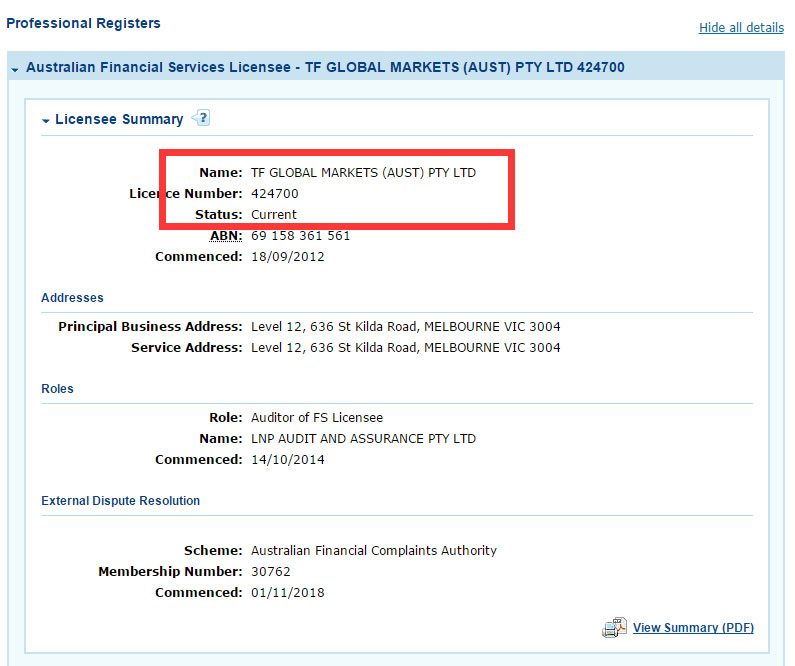The image size is (795, 666).
Task: Click the Hide all details link
Action: pos(741,27)
